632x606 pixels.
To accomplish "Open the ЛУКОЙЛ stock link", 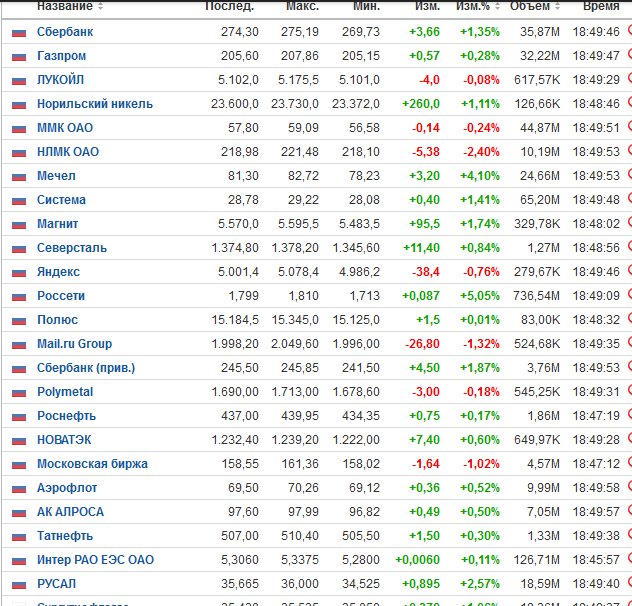I will [60, 80].
